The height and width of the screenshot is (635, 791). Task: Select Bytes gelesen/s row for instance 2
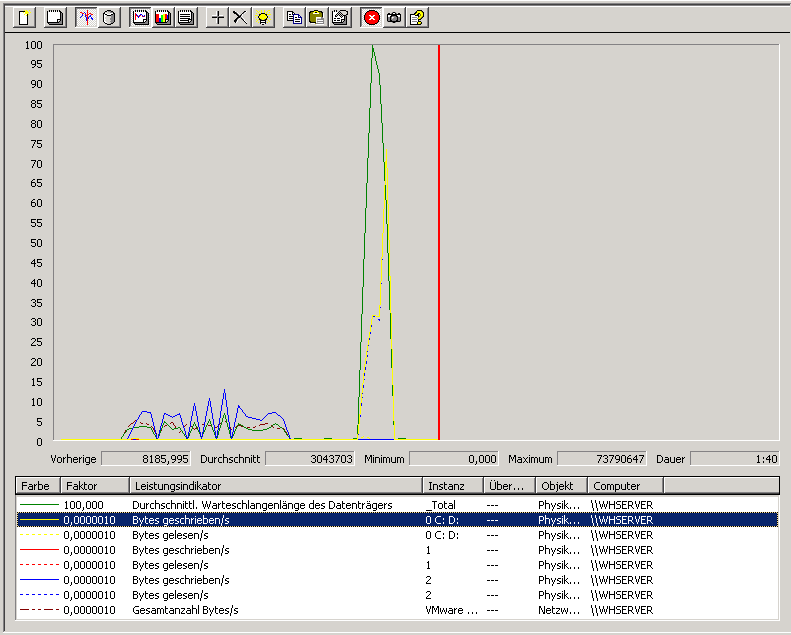[x=398, y=595]
